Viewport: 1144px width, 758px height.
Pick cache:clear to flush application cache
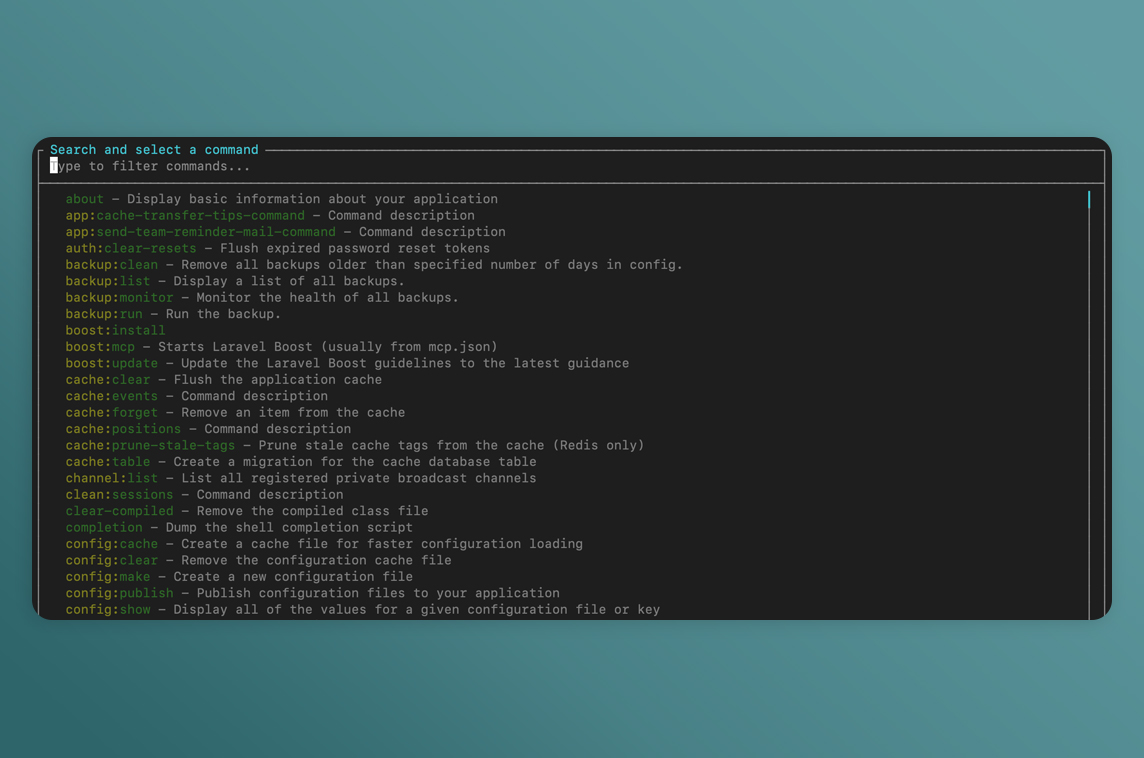pyautogui.click(x=108, y=379)
